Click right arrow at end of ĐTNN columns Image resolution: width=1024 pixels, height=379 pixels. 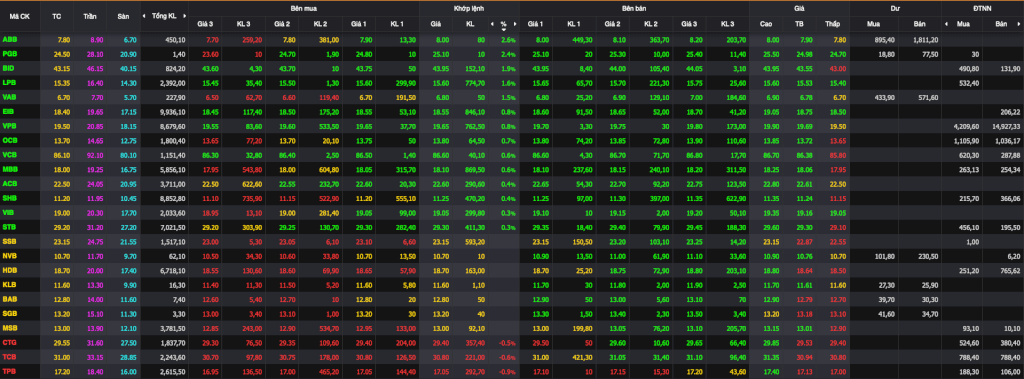[x=1020, y=24]
